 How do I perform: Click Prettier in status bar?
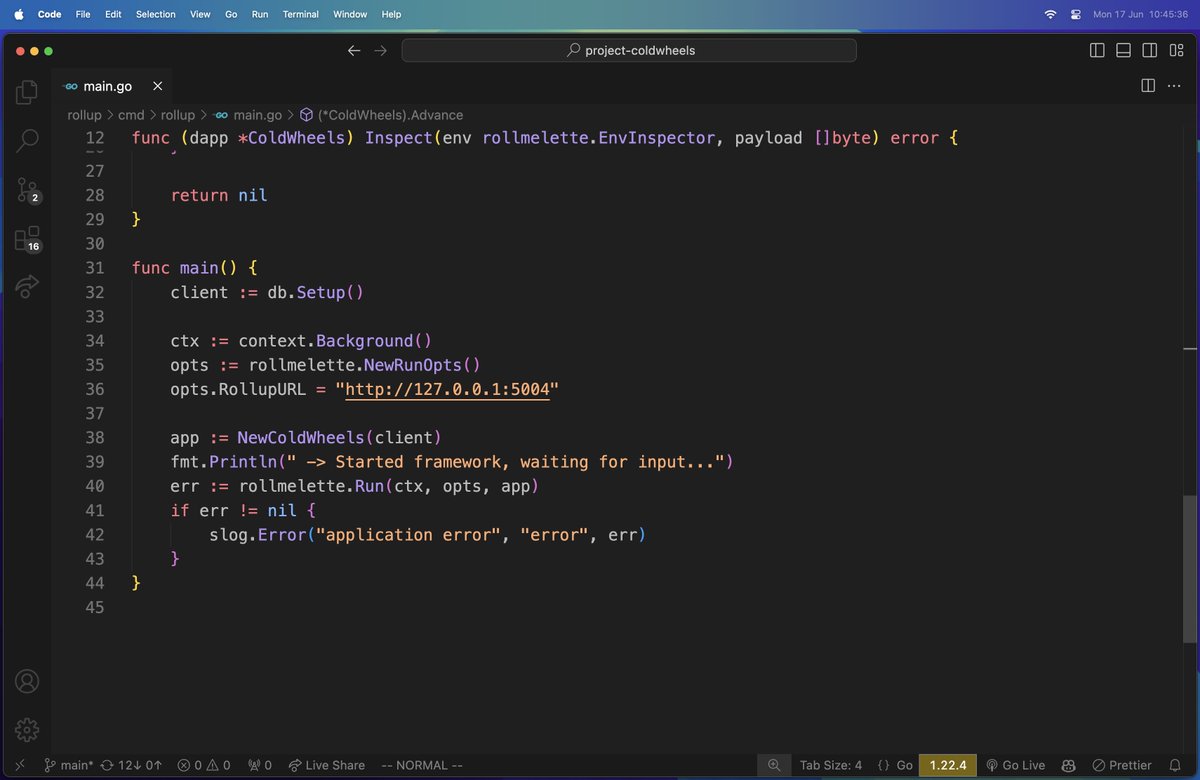point(1122,765)
